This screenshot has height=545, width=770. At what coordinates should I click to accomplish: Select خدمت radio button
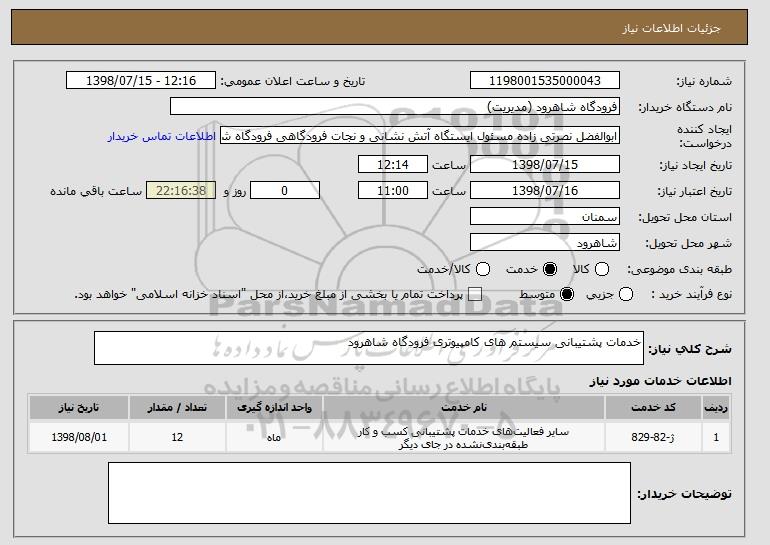click(x=550, y=269)
